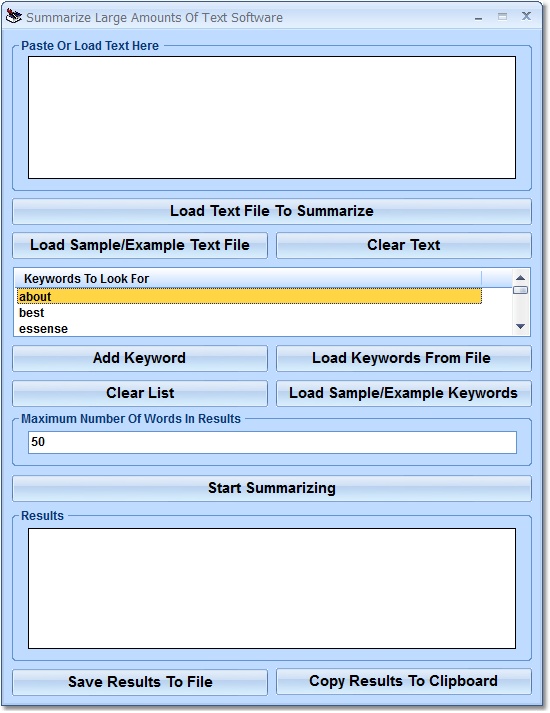This screenshot has height=713, width=550.
Task: Select the 'about' keyword row
Action: tap(249, 296)
